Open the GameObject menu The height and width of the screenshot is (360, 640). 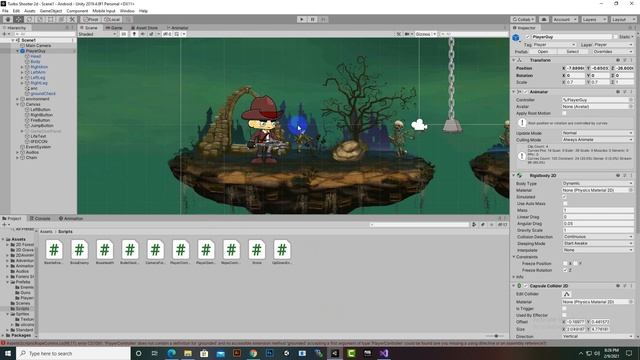coord(51,11)
